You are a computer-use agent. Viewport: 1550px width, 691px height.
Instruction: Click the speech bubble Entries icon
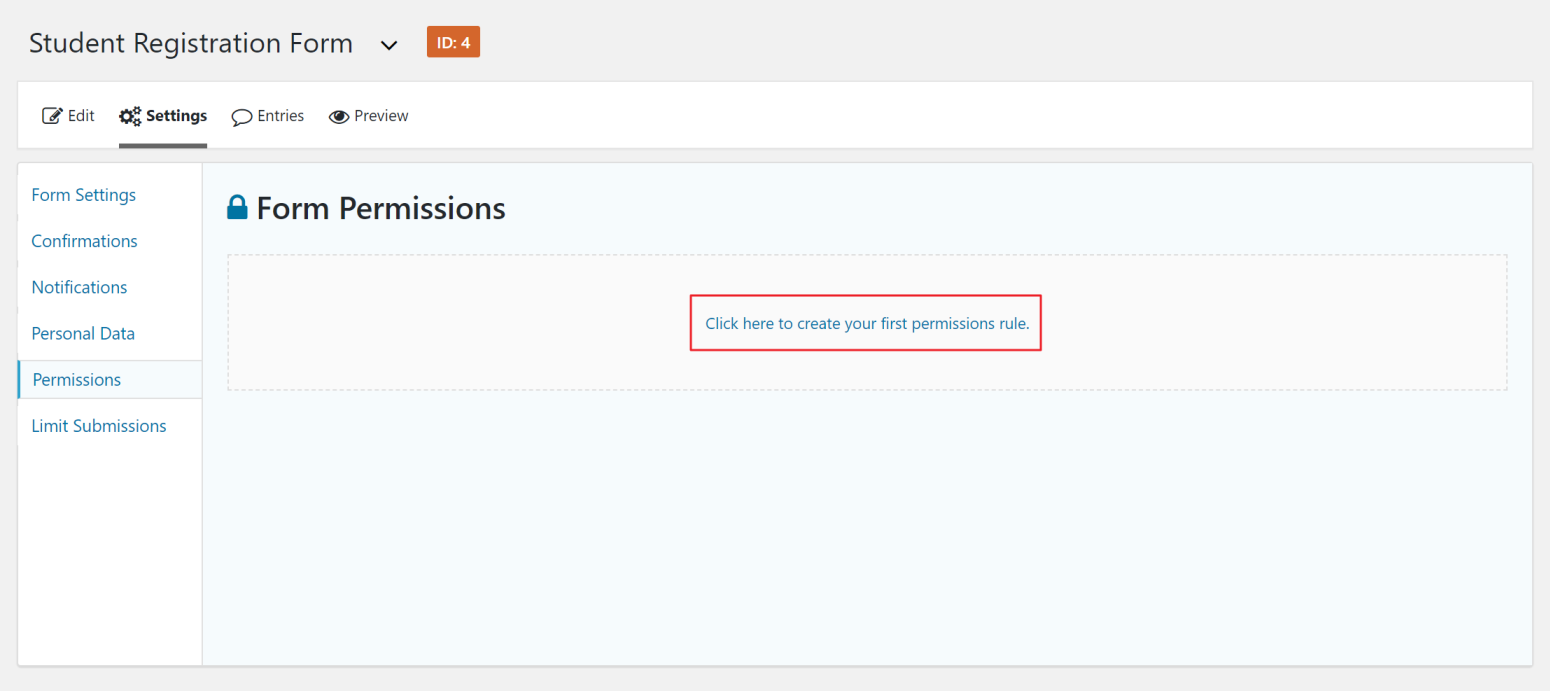[241, 117]
